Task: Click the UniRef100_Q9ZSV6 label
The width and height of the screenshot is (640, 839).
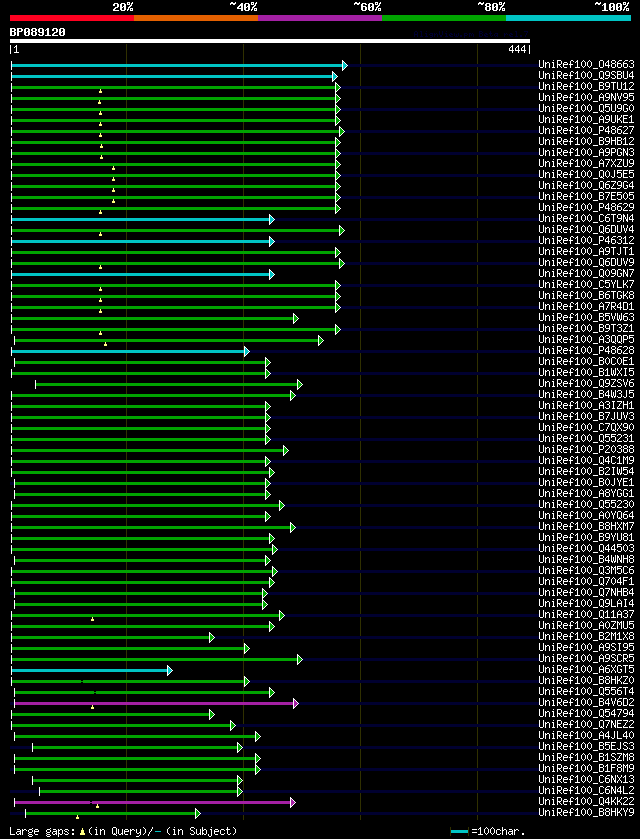Action: pyautogui.click(x=586, y=383)
